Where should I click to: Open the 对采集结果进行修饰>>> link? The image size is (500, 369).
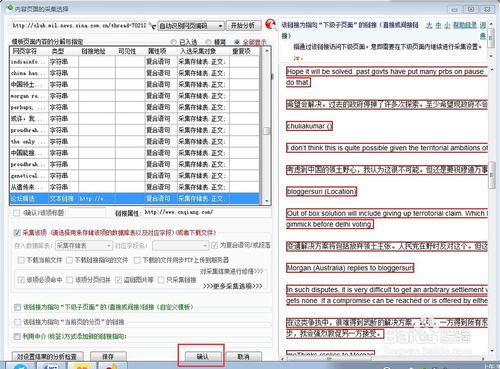231,272
